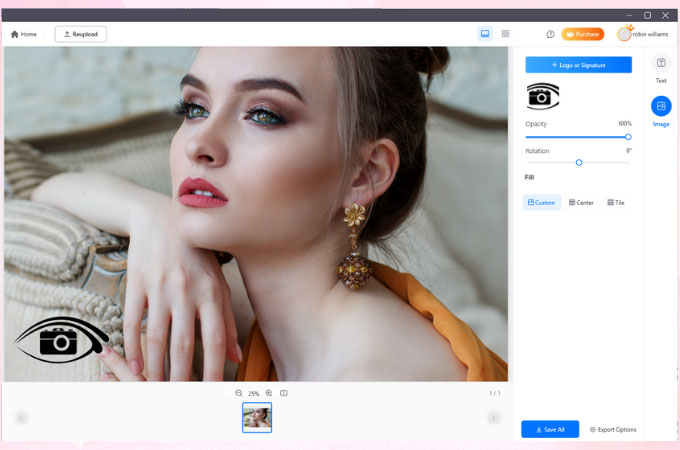
Task: Zoom in on the photo
Action: pos(269,393)
